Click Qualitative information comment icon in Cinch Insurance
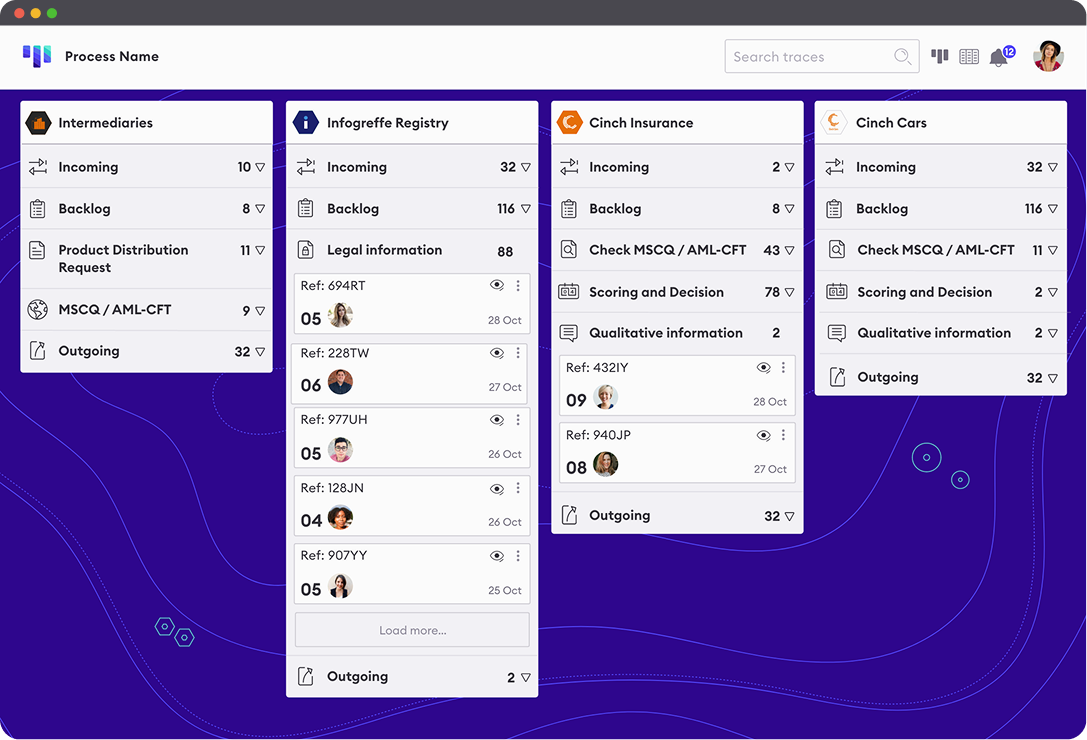The width and height of the screenshot is (1087, 740). [568, 333]
